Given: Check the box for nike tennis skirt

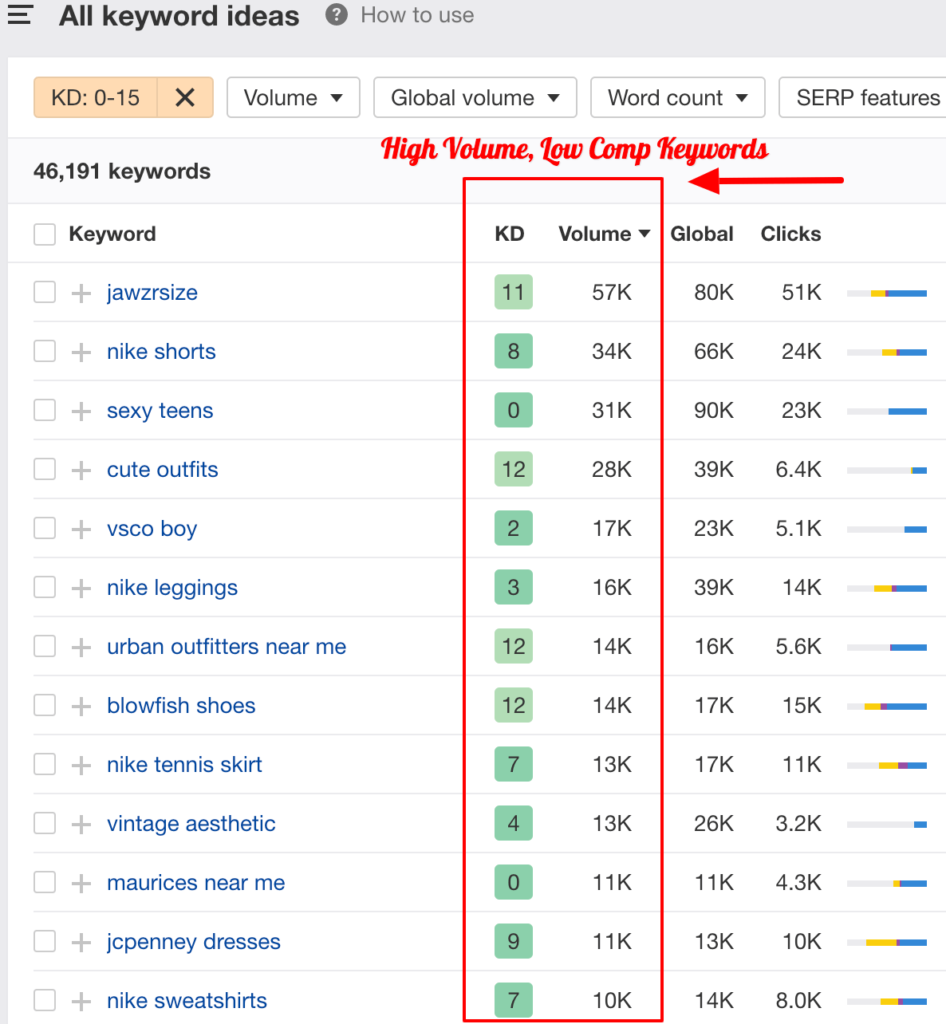Looking at the screenshot, I should [x=44, y=765].
